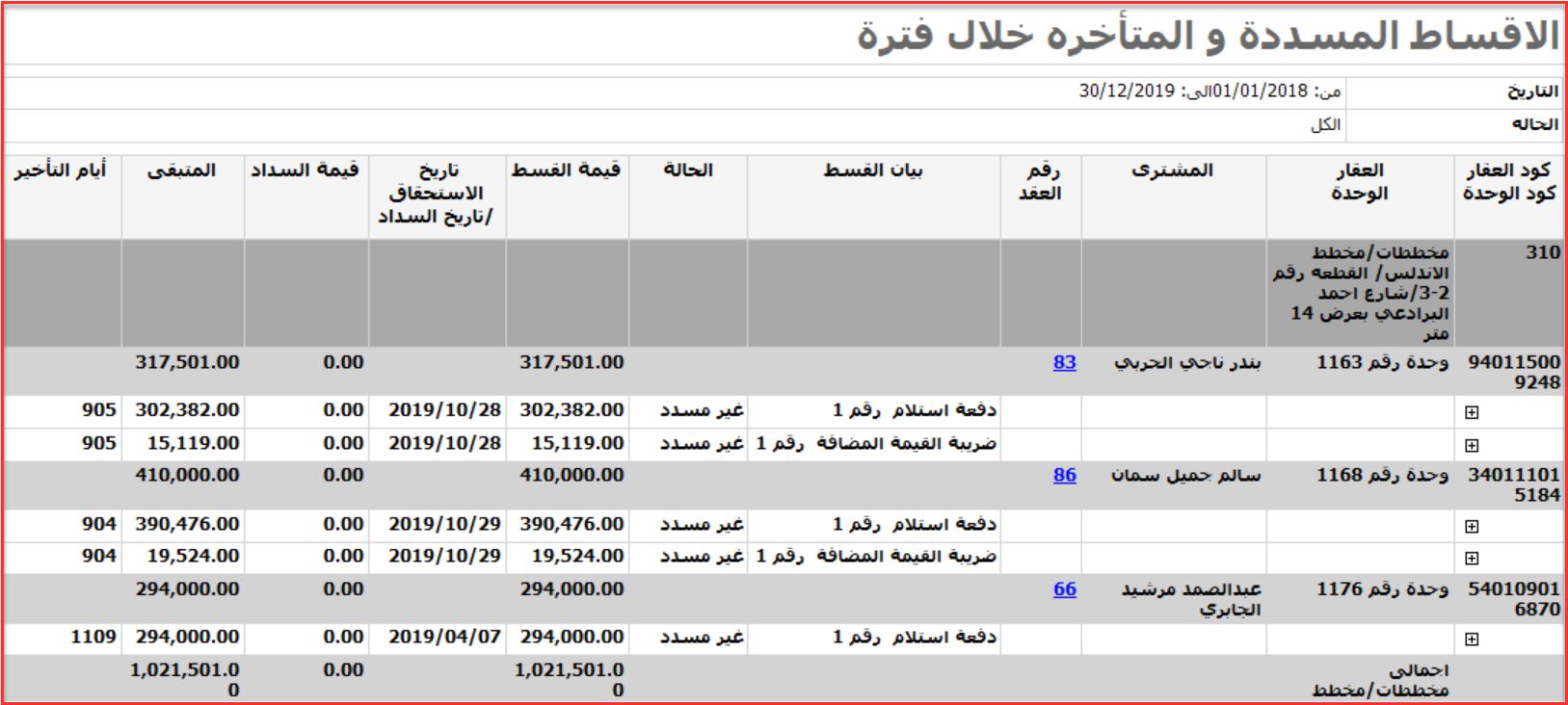Click the الحاله field label
The height and width of the screenshot is (705, 1568).
(1535, 125)
